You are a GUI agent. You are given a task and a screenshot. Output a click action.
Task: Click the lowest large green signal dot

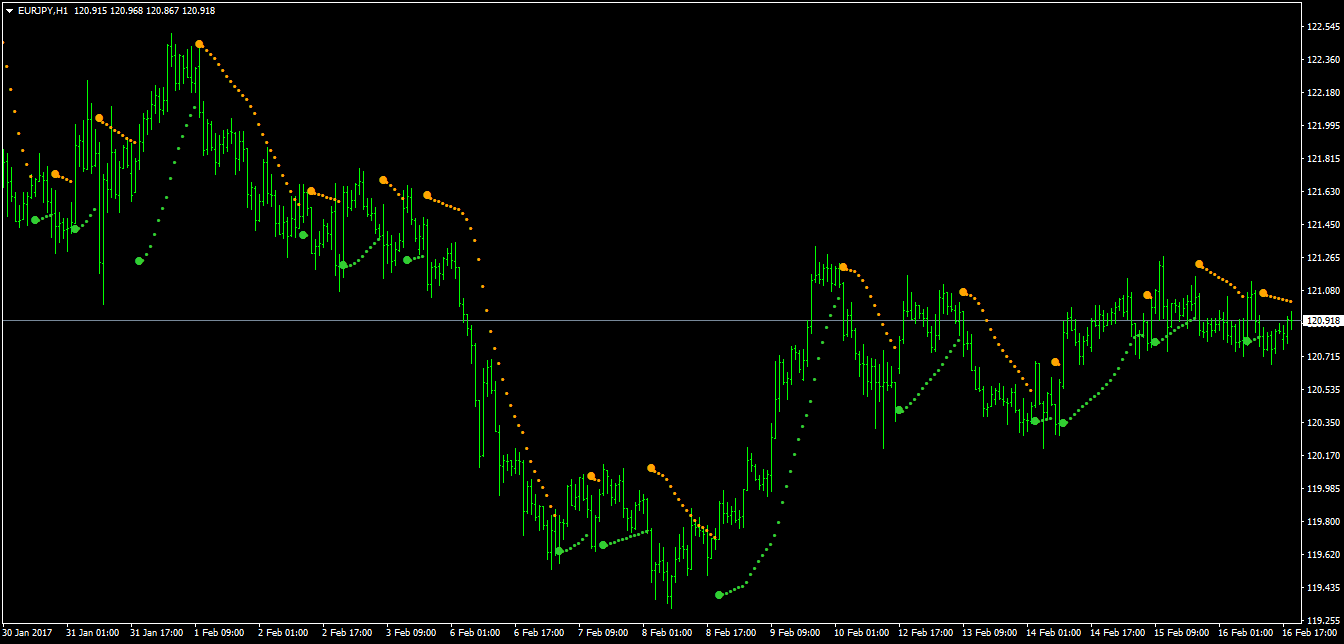719,595
